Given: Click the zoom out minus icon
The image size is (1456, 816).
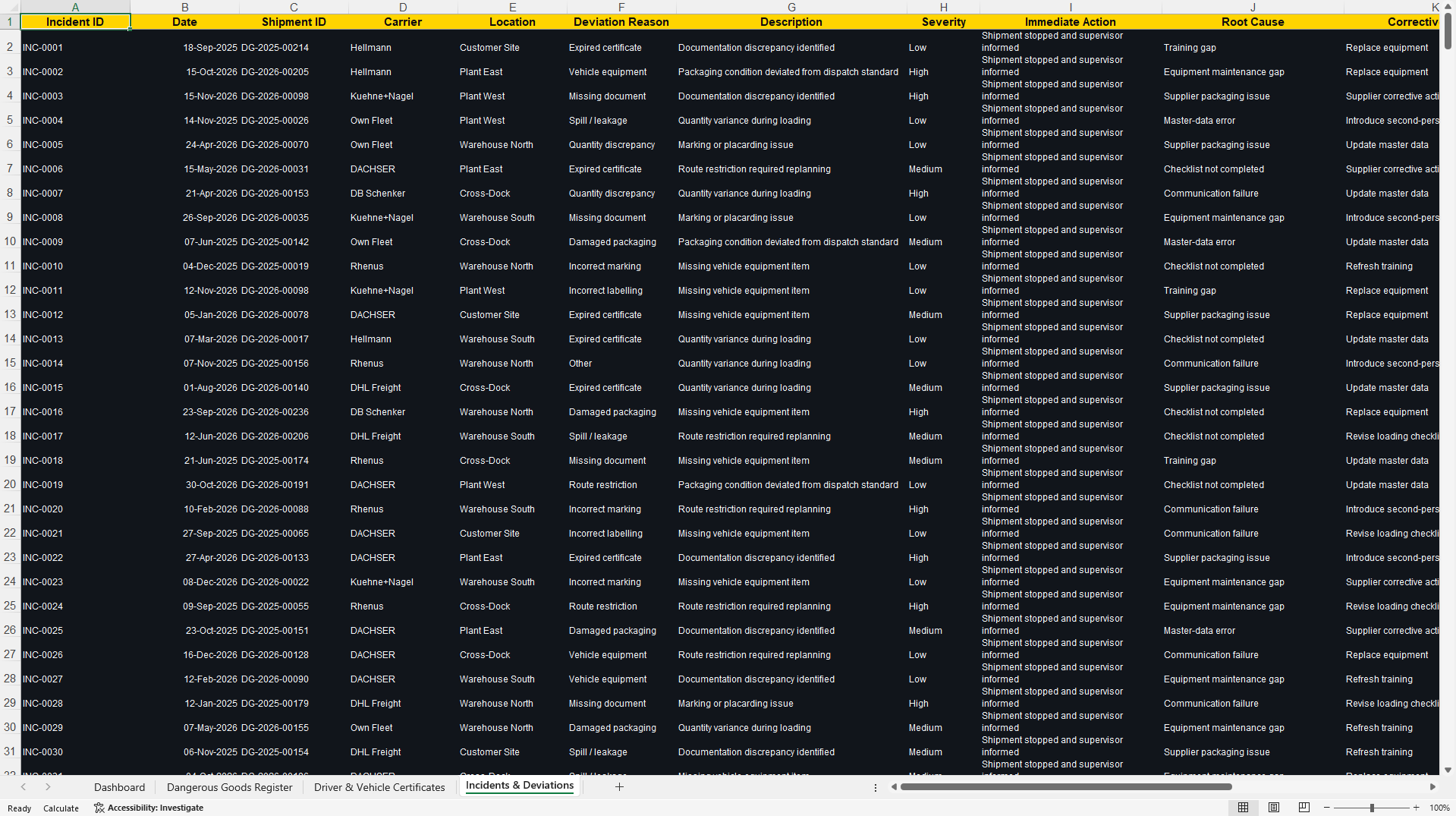Looking at the screenshot, I should pyautogui.click(x=1327, y=808).
